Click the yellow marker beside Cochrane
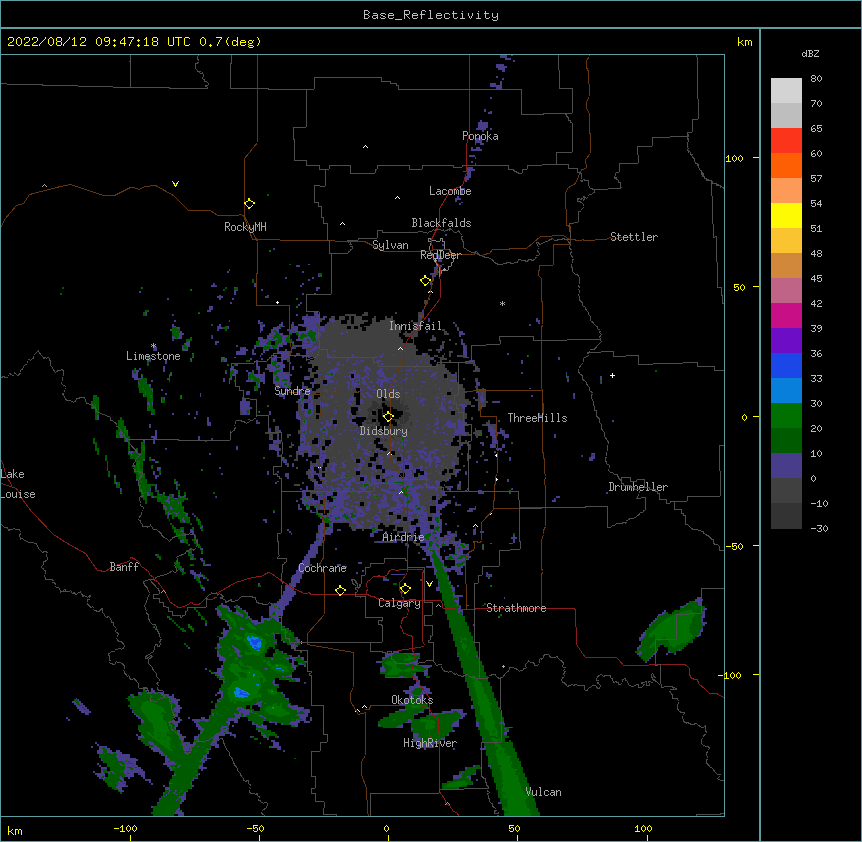This screenshot has width=862, height=842. (x=340, y=590)
